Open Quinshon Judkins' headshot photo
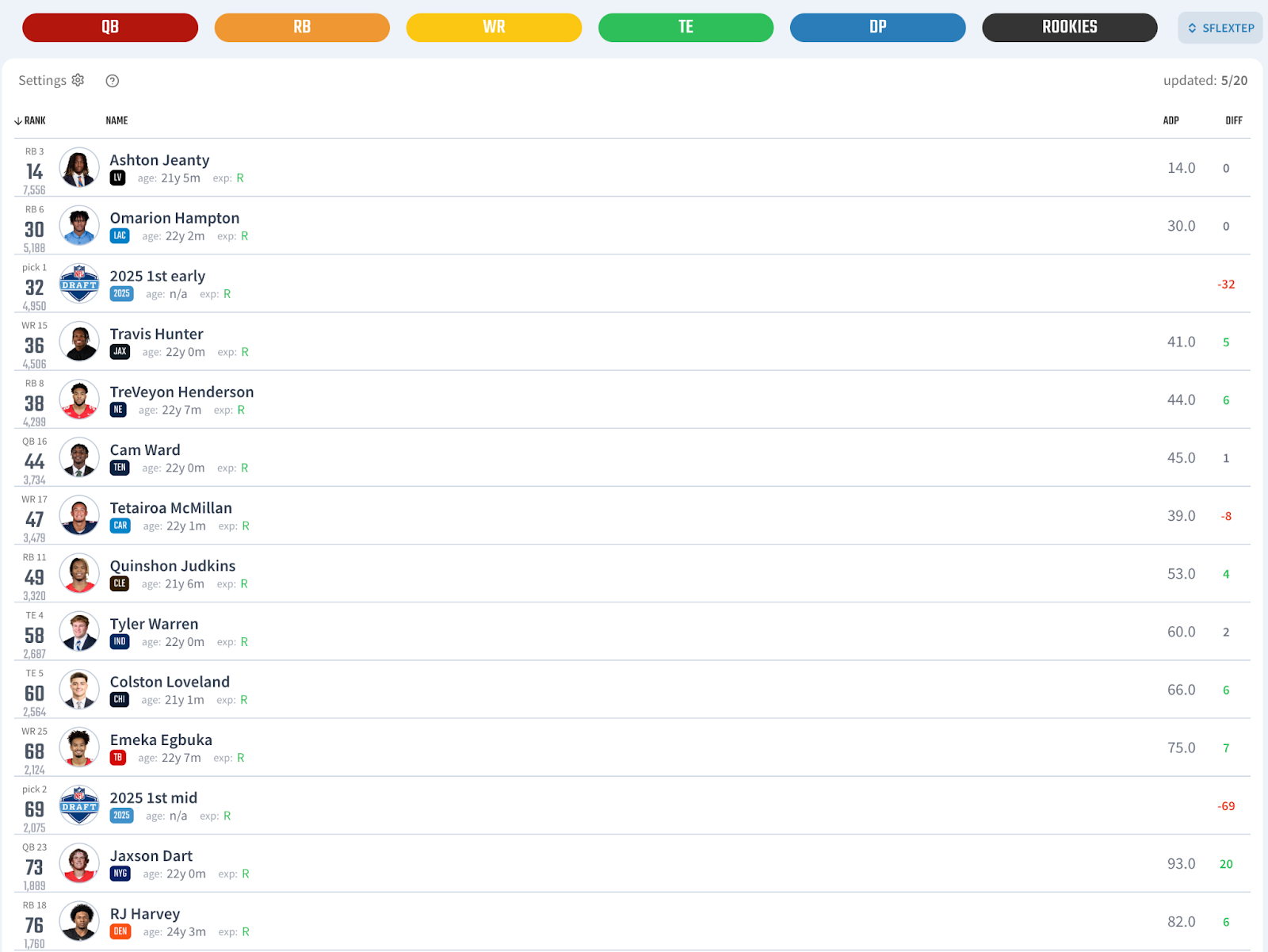1268x952 pixels. [79, 573]
